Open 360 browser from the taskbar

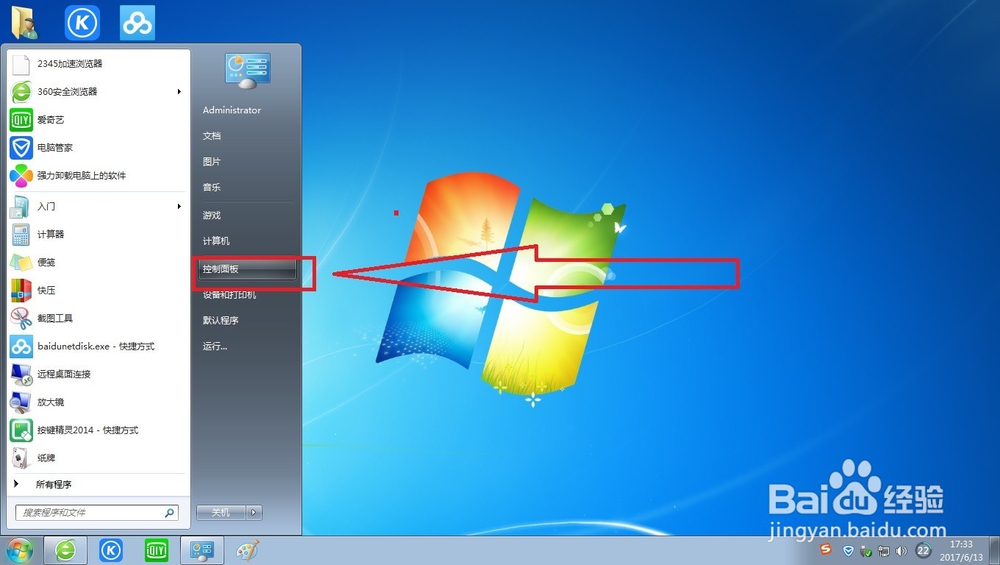coord(66,550)
